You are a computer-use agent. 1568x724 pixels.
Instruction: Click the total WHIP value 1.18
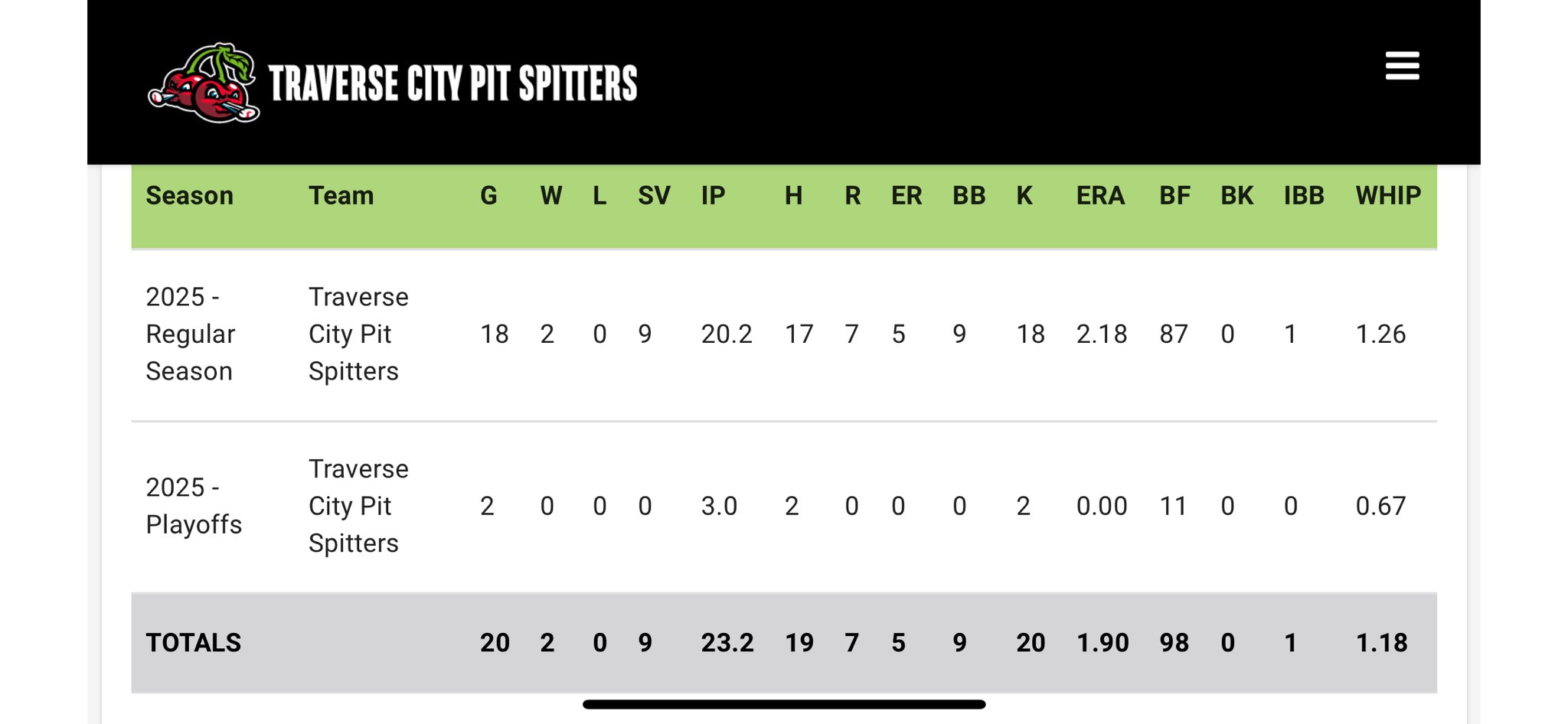coord(1381,643)
